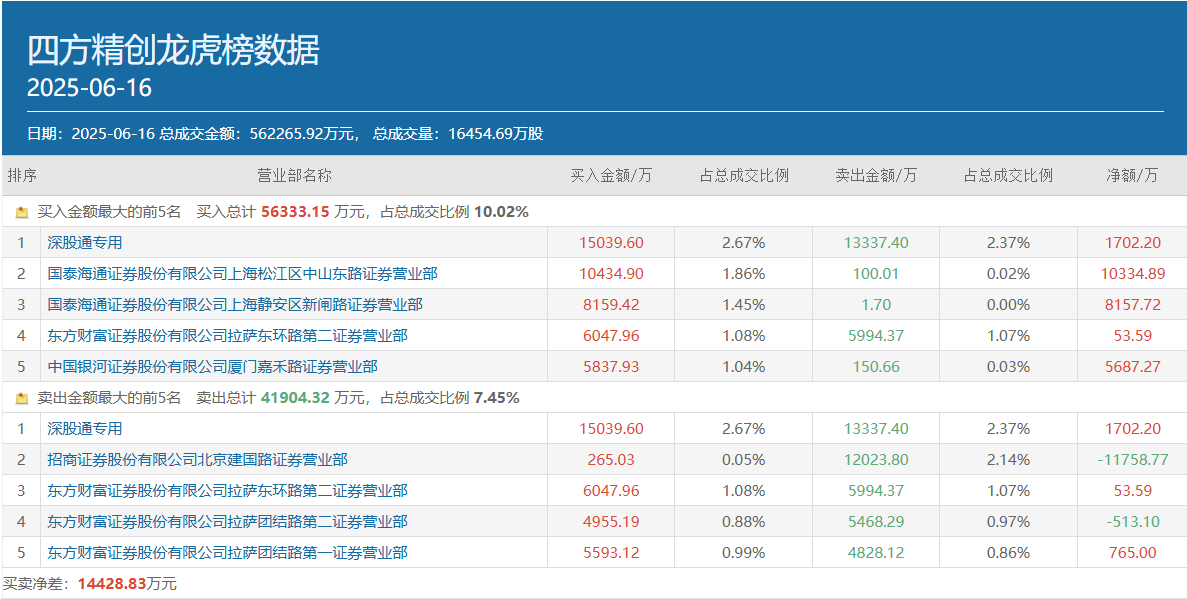Screen dimensions: 1187x599
Task: Open 招商证券北京建国路证券营业部 link
Action: pyautogui.click(x=197, y=460)
